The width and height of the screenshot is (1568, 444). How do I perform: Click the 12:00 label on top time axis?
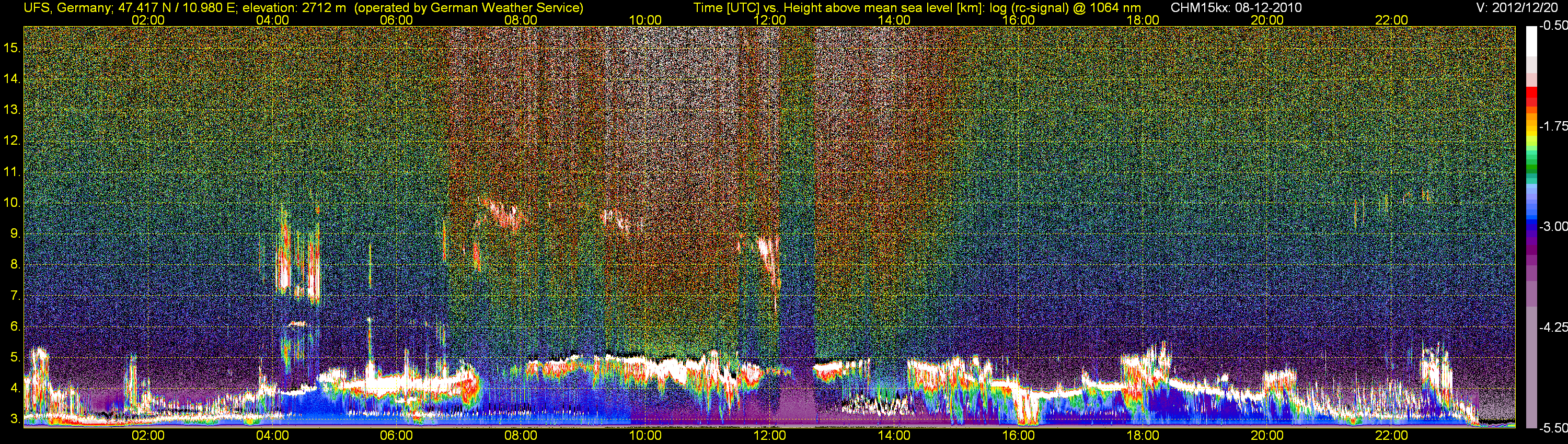769,20
